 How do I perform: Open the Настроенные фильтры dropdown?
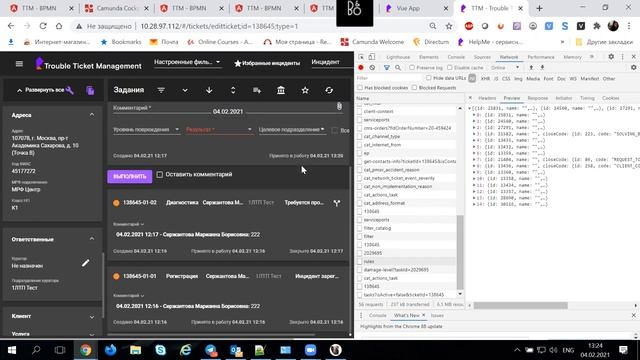click(x=187, y=62)
